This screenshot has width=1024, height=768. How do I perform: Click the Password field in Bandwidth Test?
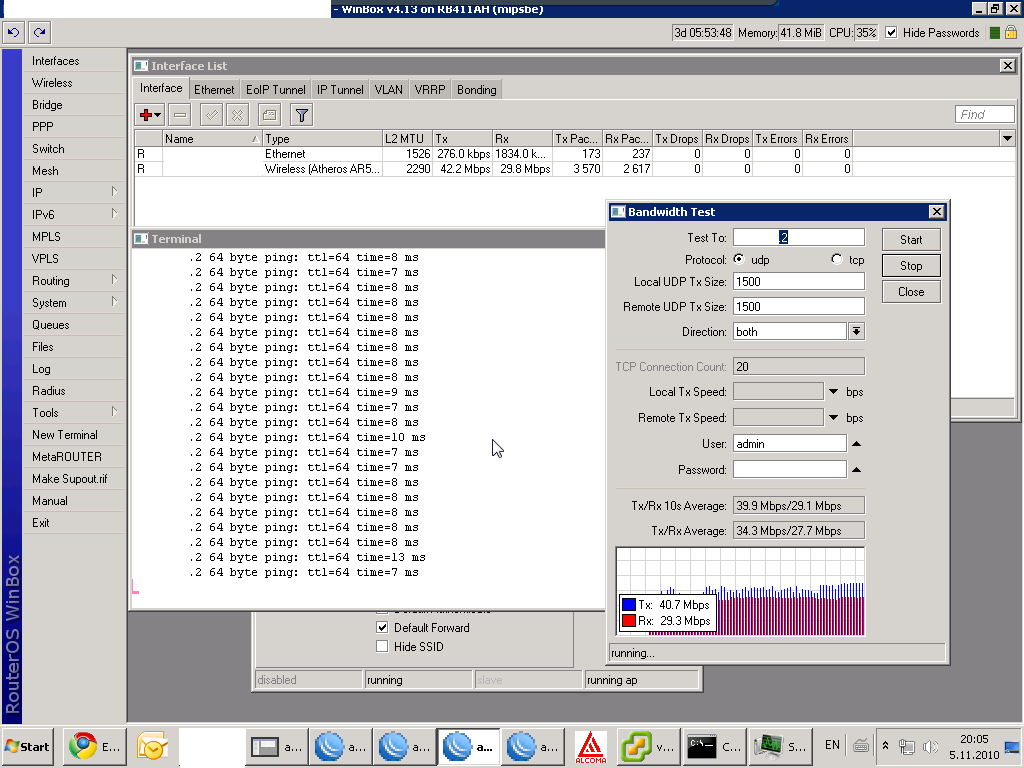790,469
